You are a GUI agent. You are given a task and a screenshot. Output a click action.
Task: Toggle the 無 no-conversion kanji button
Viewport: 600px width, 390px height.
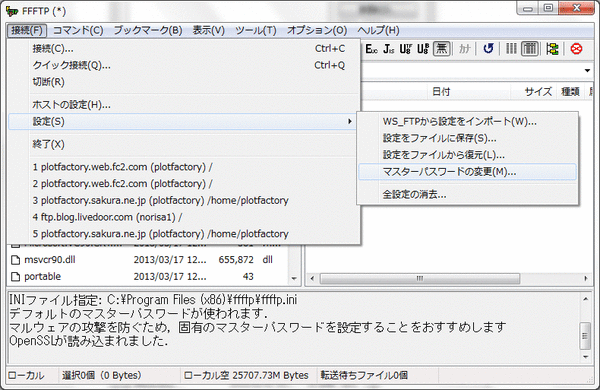coord(441,49)
